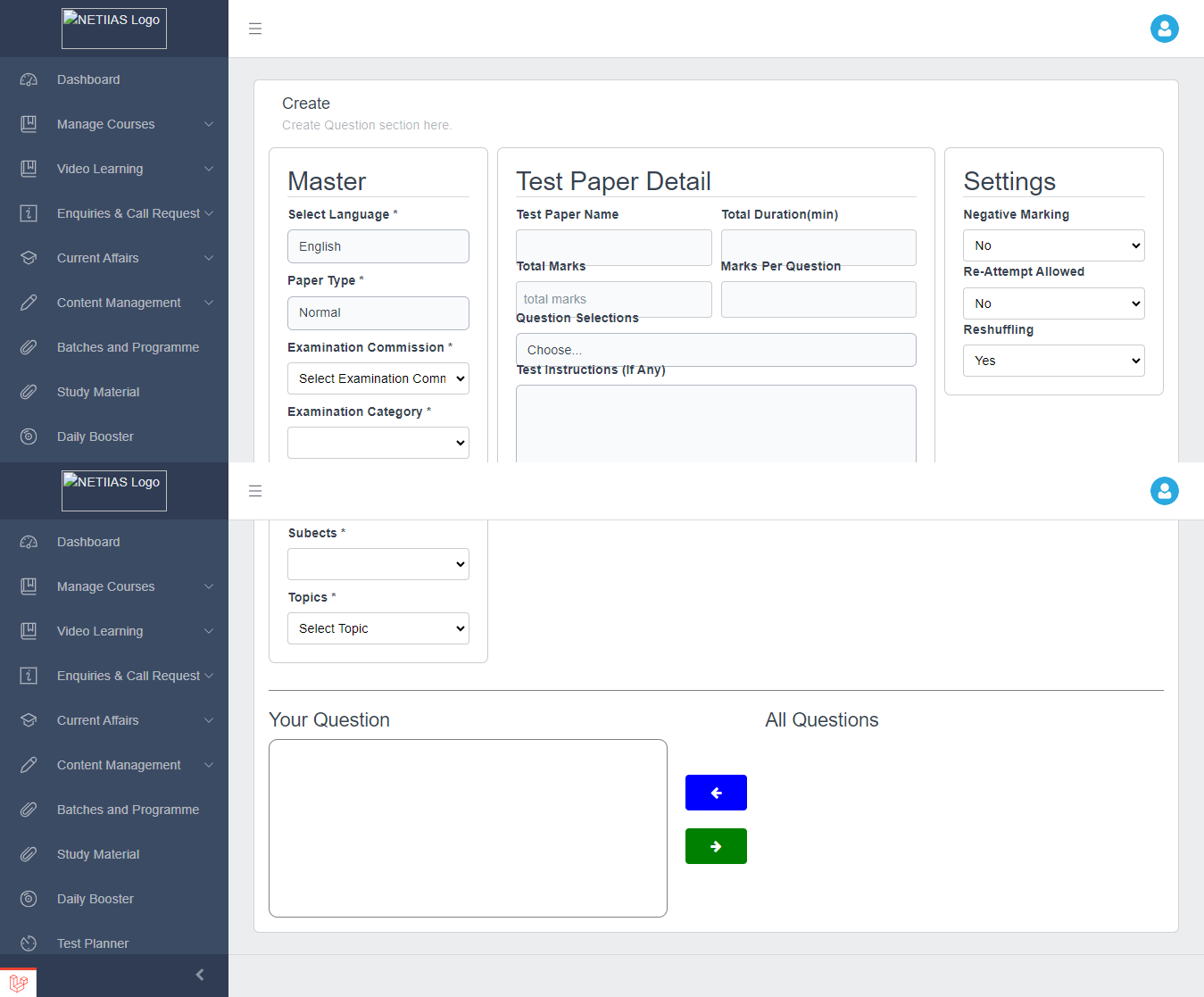Open the Examination Commission dropdown
This screenshot has height=997, width=1204.
point(378,378)
